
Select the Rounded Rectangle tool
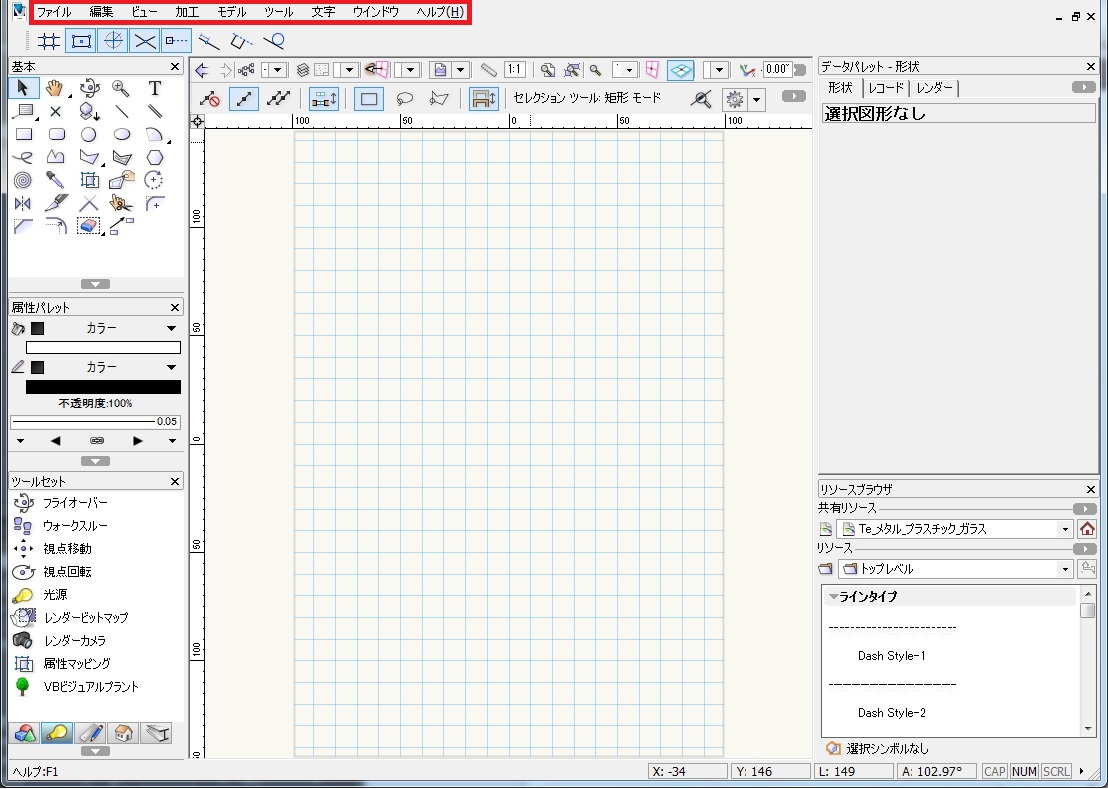(56, 134)
